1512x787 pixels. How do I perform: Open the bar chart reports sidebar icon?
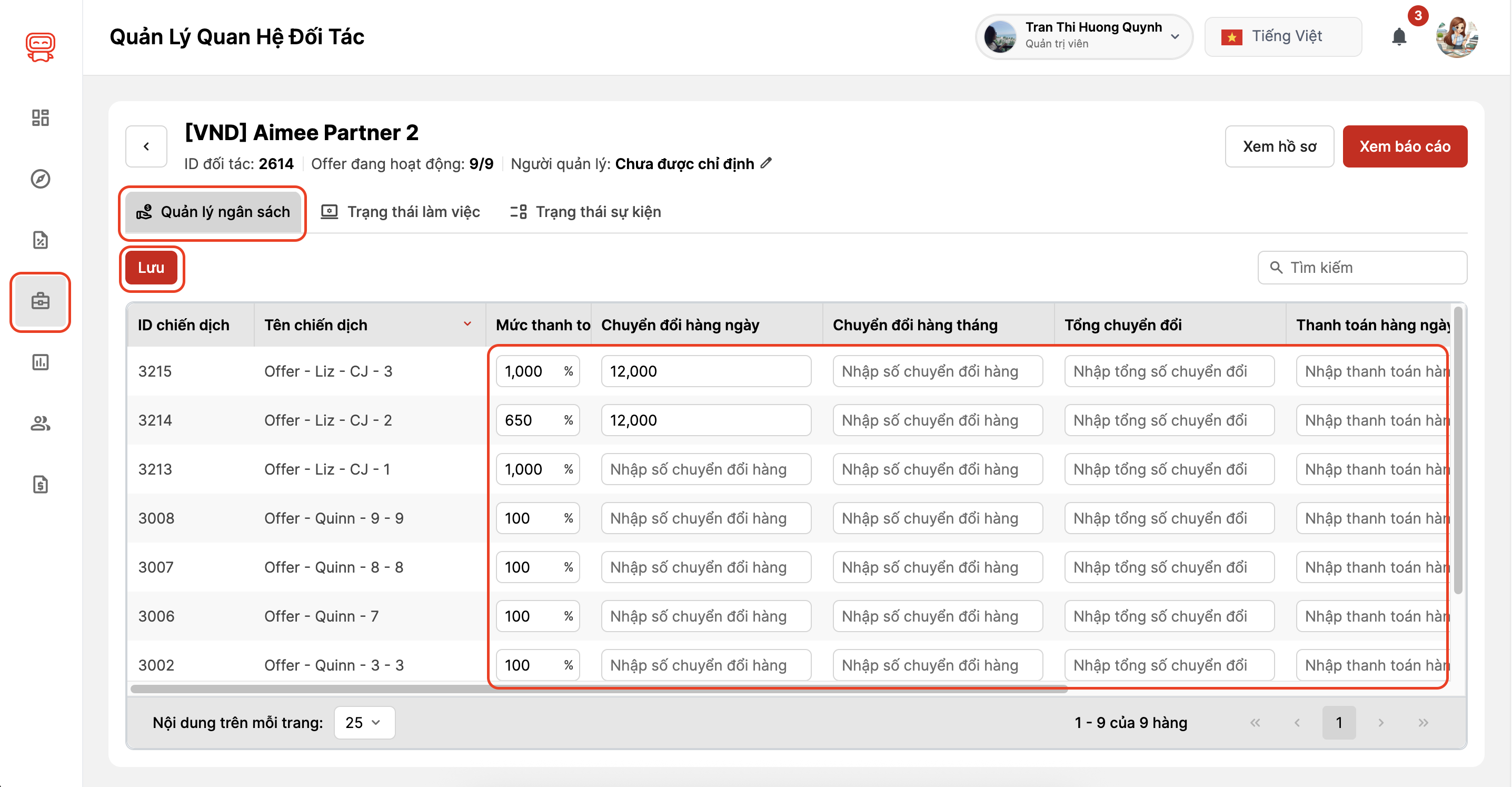click(x=40, y=362)
